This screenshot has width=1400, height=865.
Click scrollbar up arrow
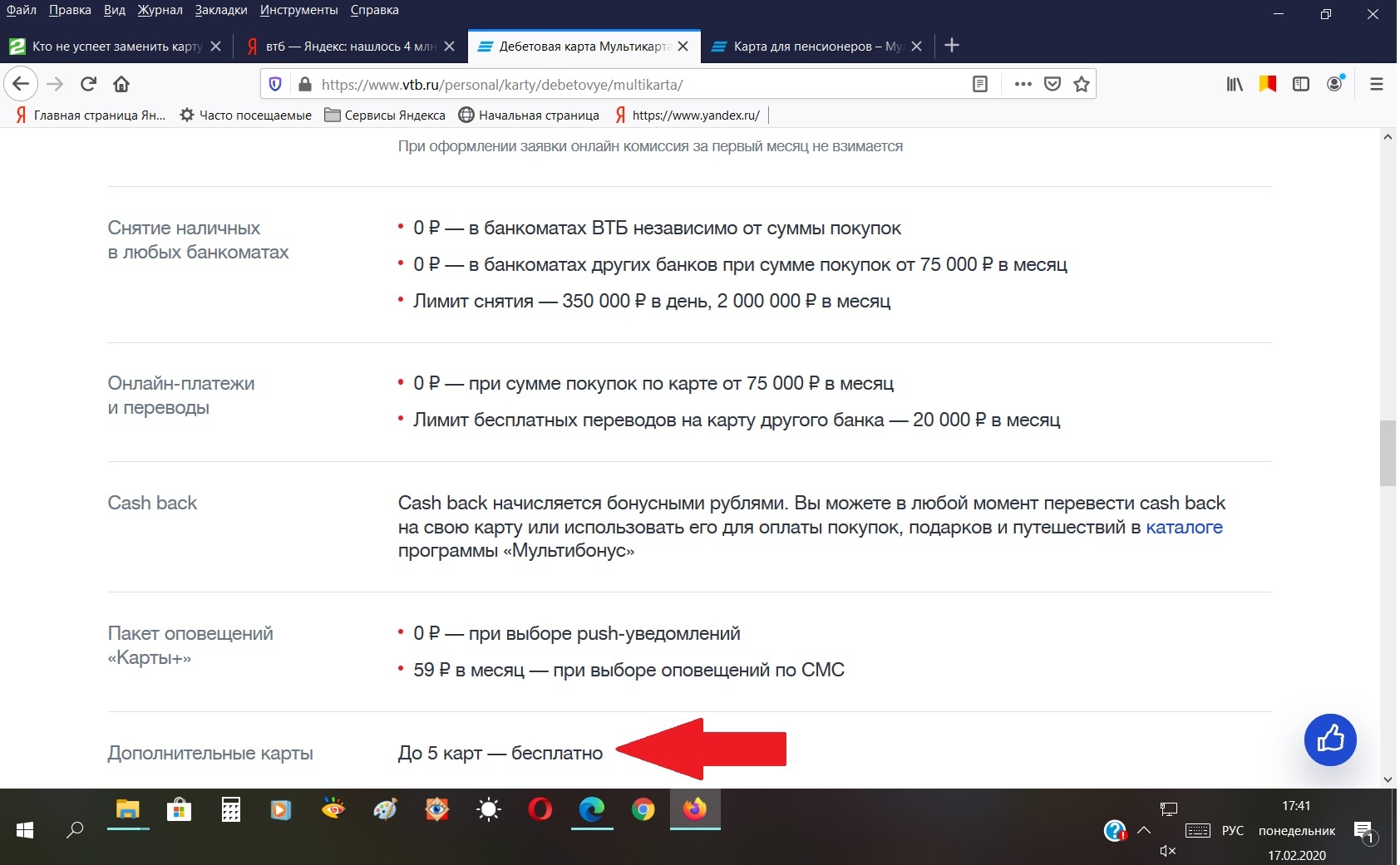[1387, 137]
